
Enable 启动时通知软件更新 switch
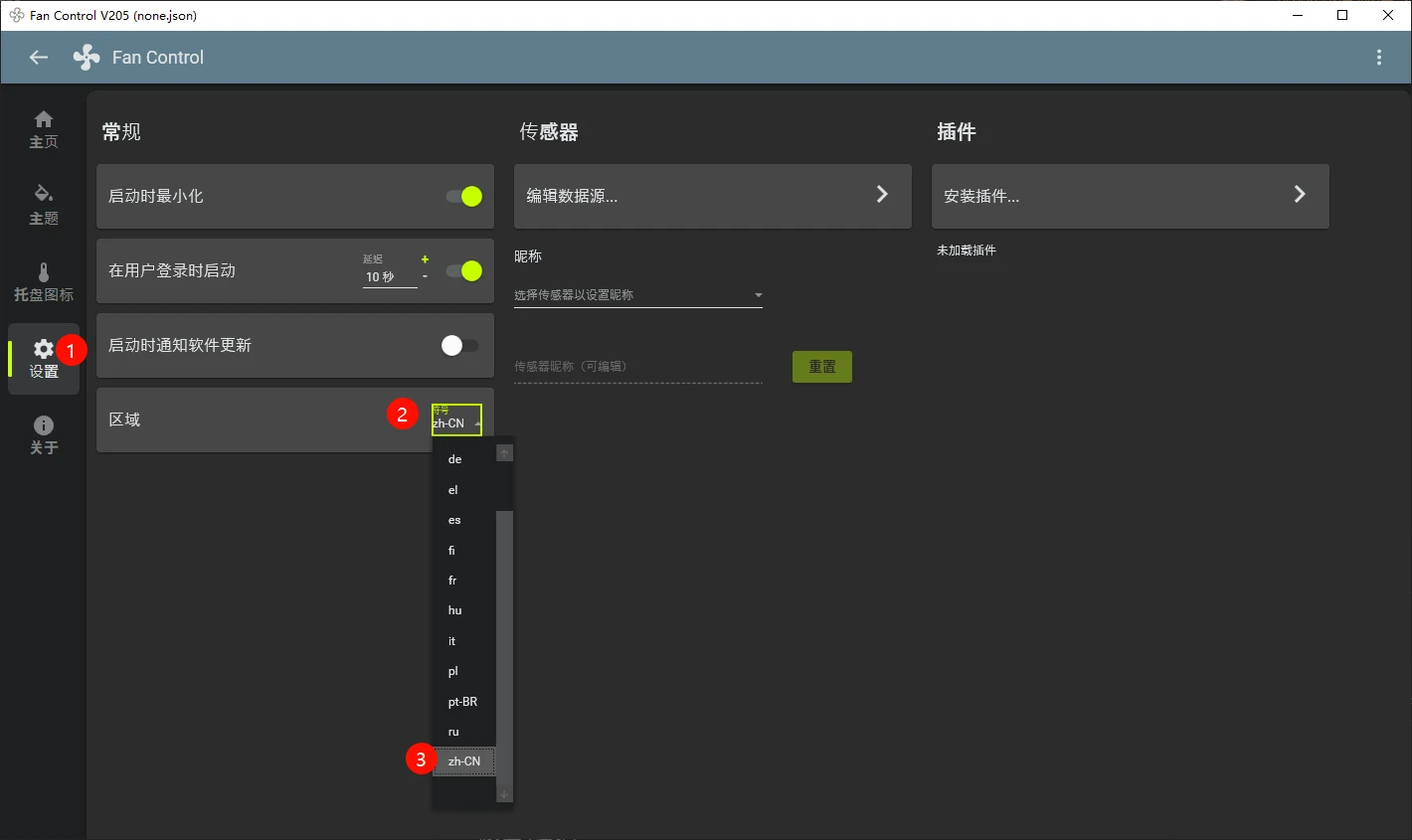pos(459,345)
